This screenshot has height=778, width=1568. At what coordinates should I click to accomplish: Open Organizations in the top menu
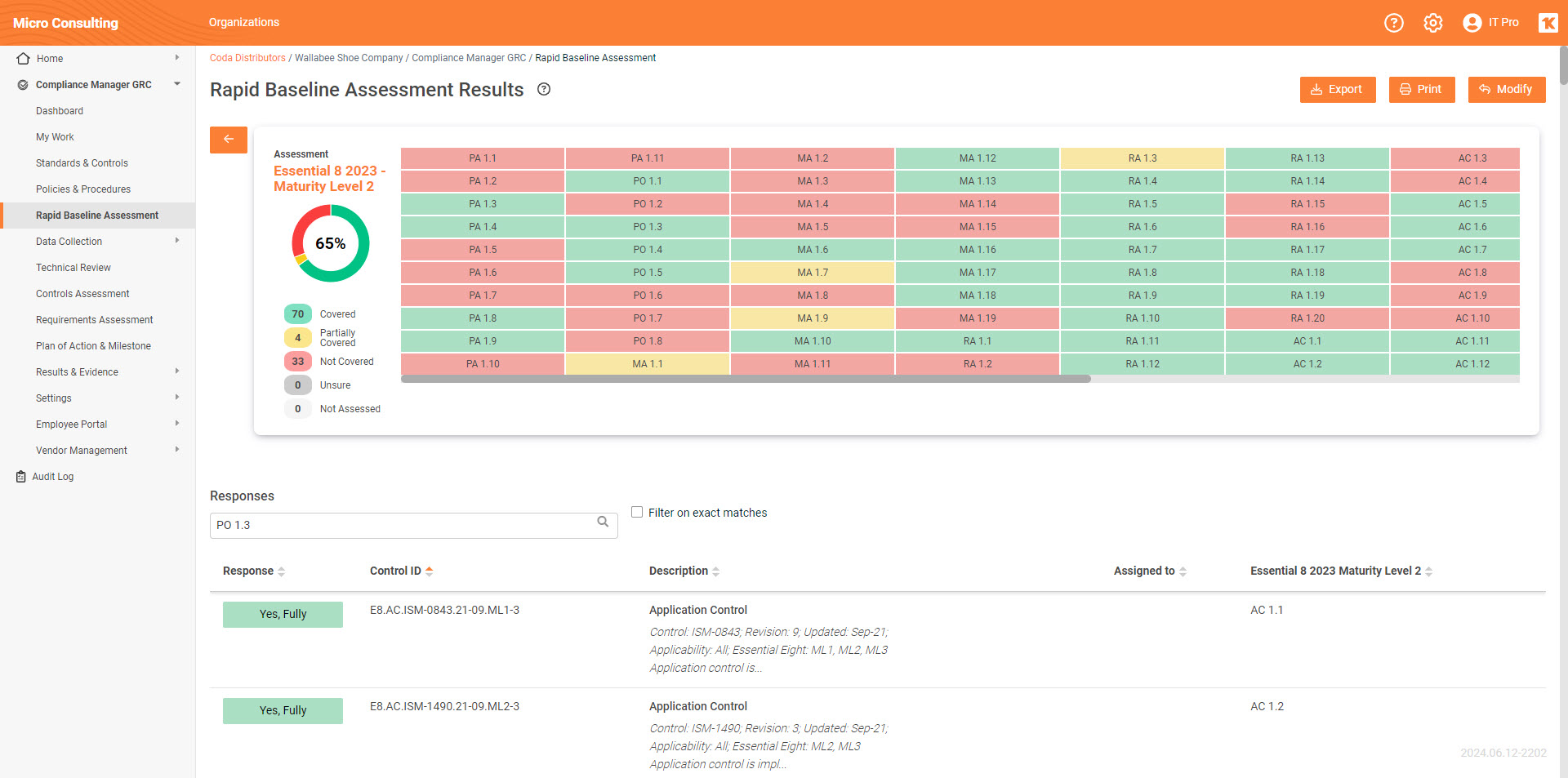243,23
